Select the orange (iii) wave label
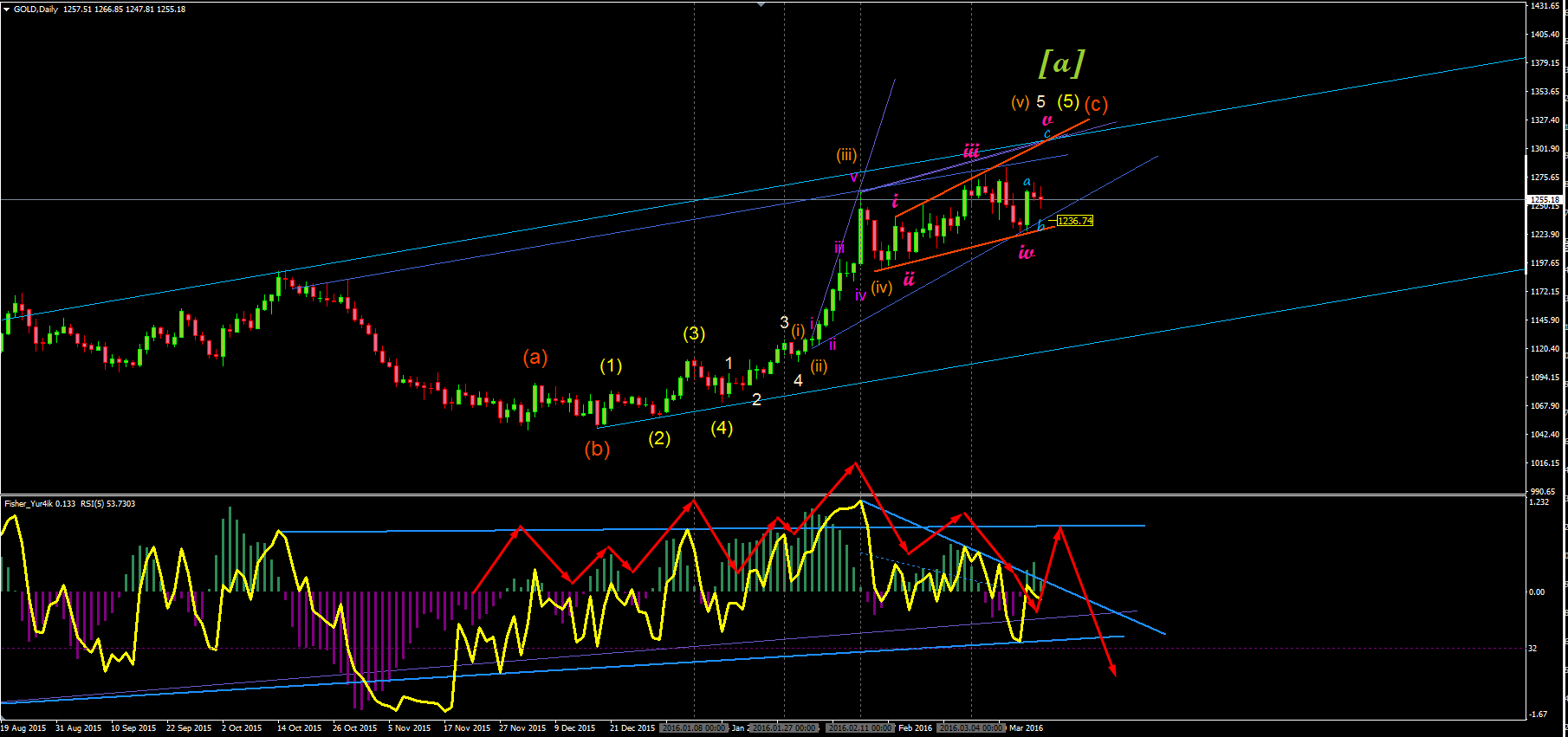The width and height of the screenshot is (1568, 737). [846, 155]
